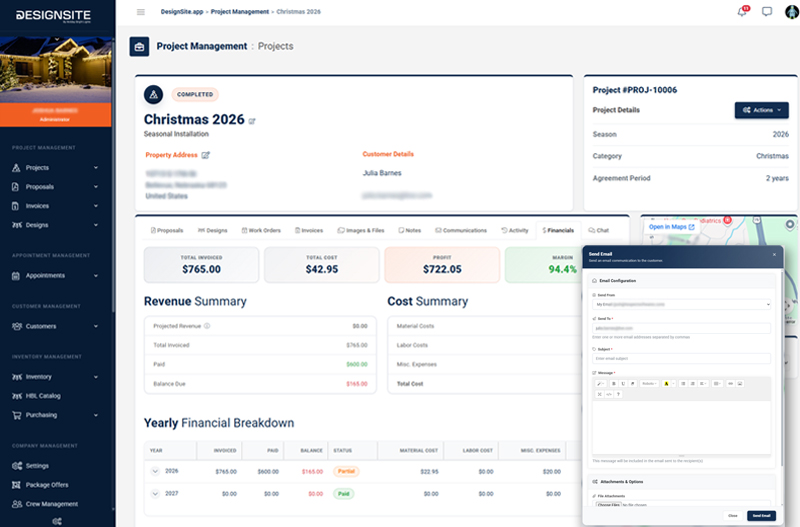The height and width of the screenshot is (527, 800).
Task: Click the tree icon next to the Completed badge
Action: pos(154,94)
